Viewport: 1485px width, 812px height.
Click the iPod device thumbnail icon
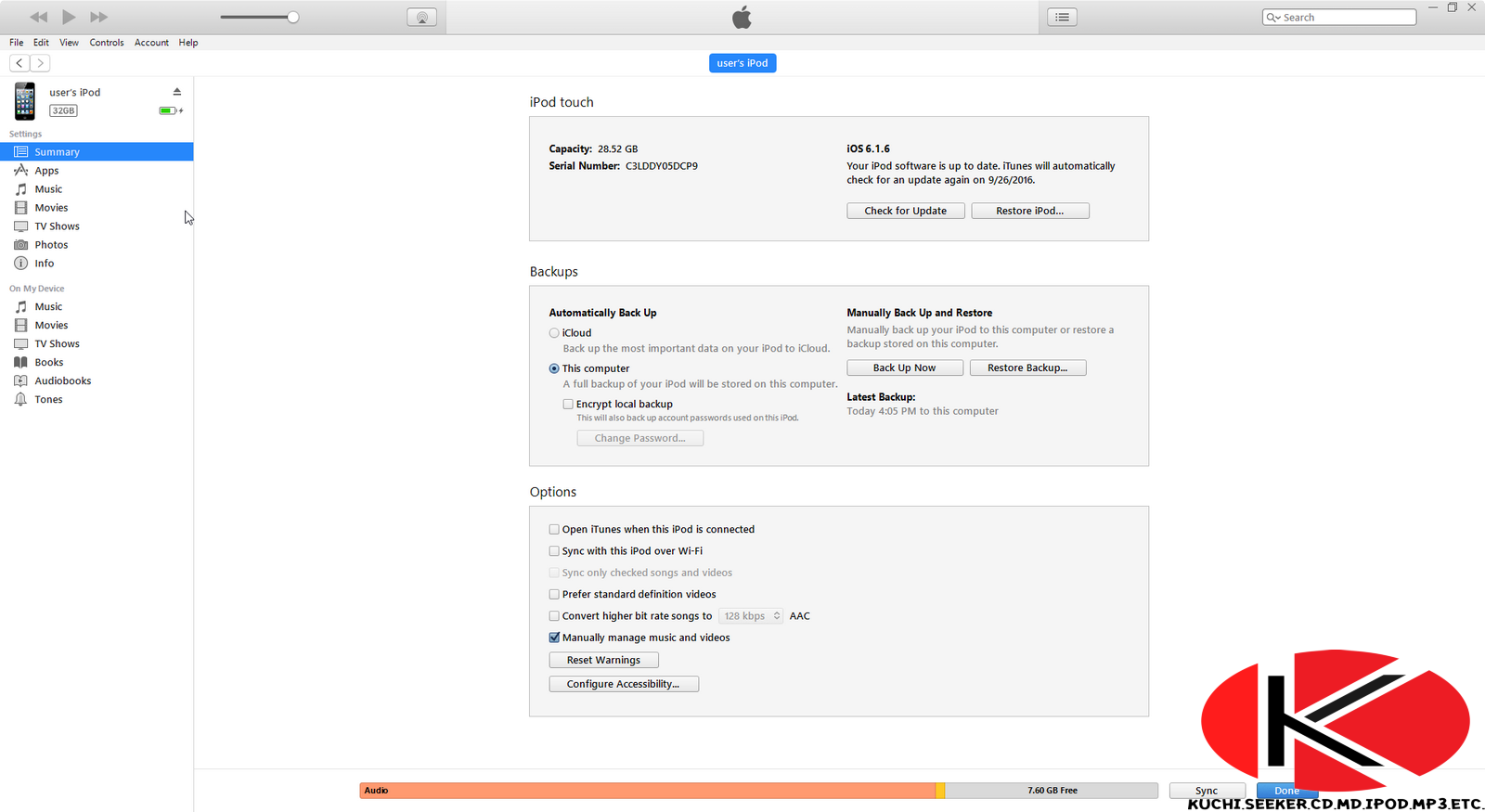[25, 101]
